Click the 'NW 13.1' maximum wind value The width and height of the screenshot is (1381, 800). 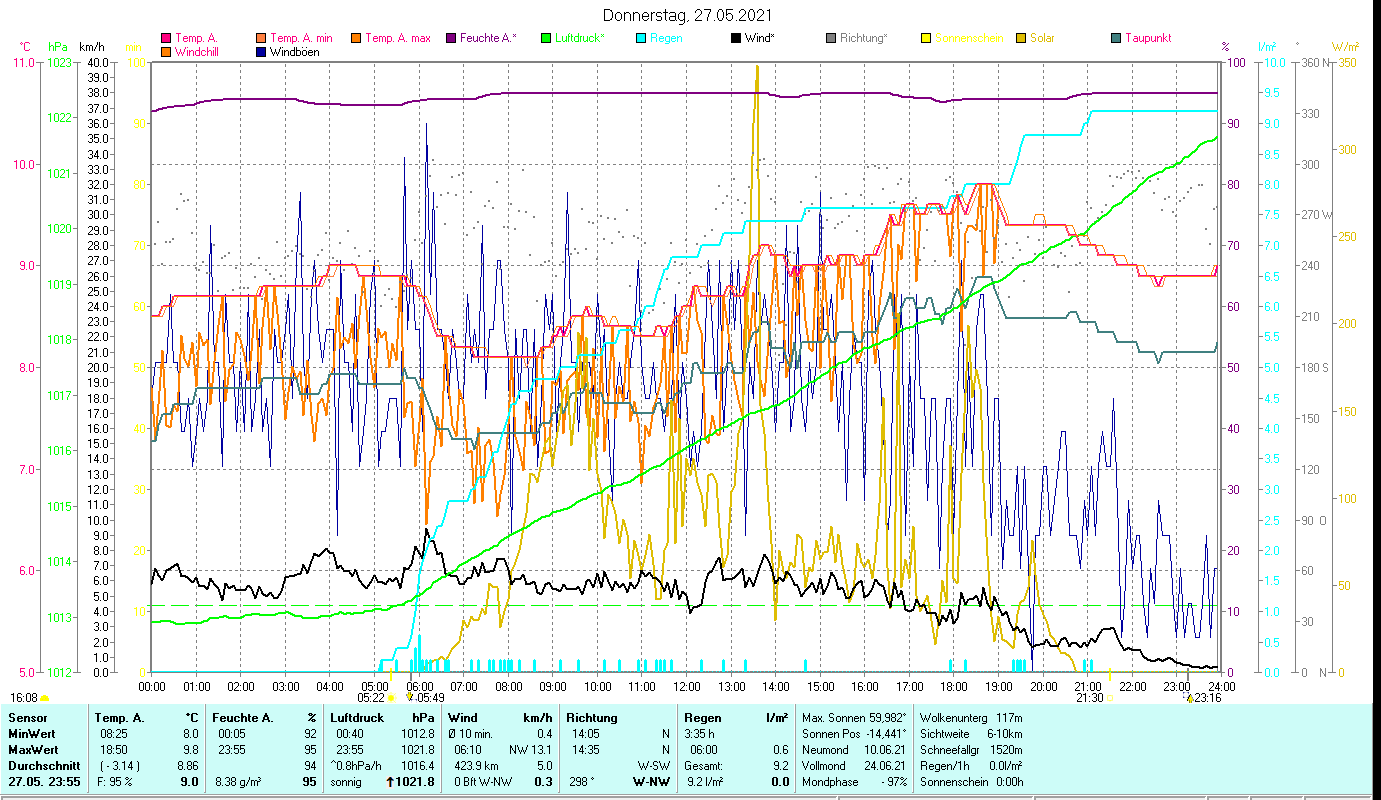click(530, 749)
